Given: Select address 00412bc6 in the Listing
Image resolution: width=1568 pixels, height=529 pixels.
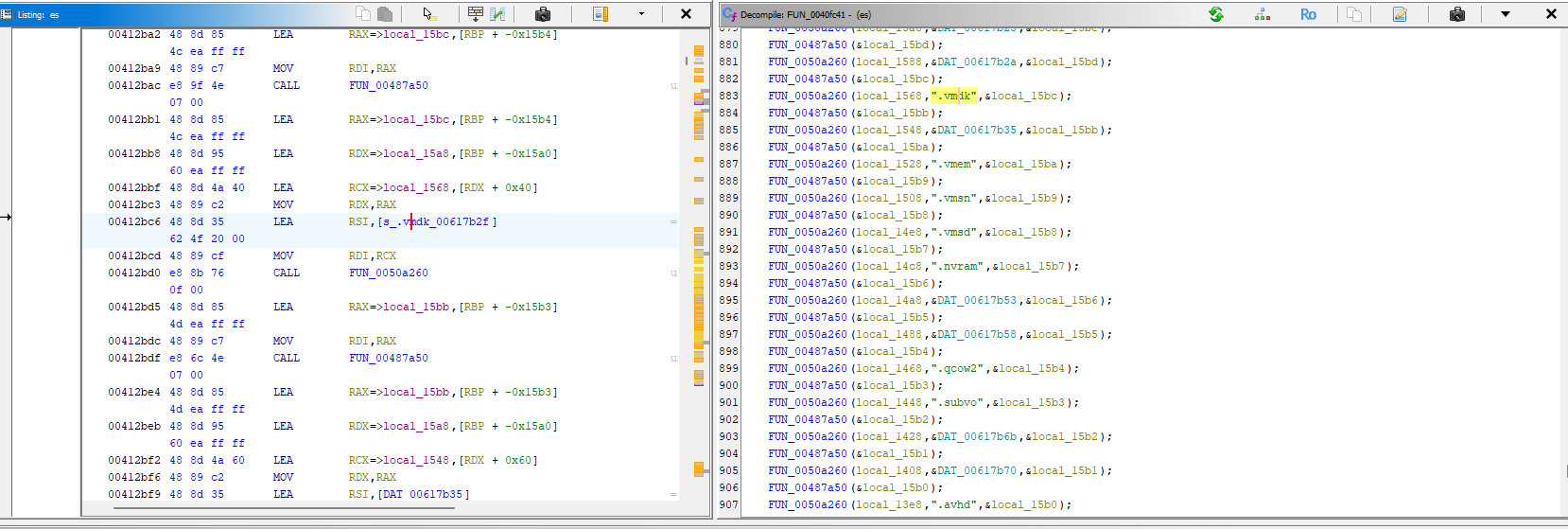Looking at the screenshot, I should click(134, 221).
